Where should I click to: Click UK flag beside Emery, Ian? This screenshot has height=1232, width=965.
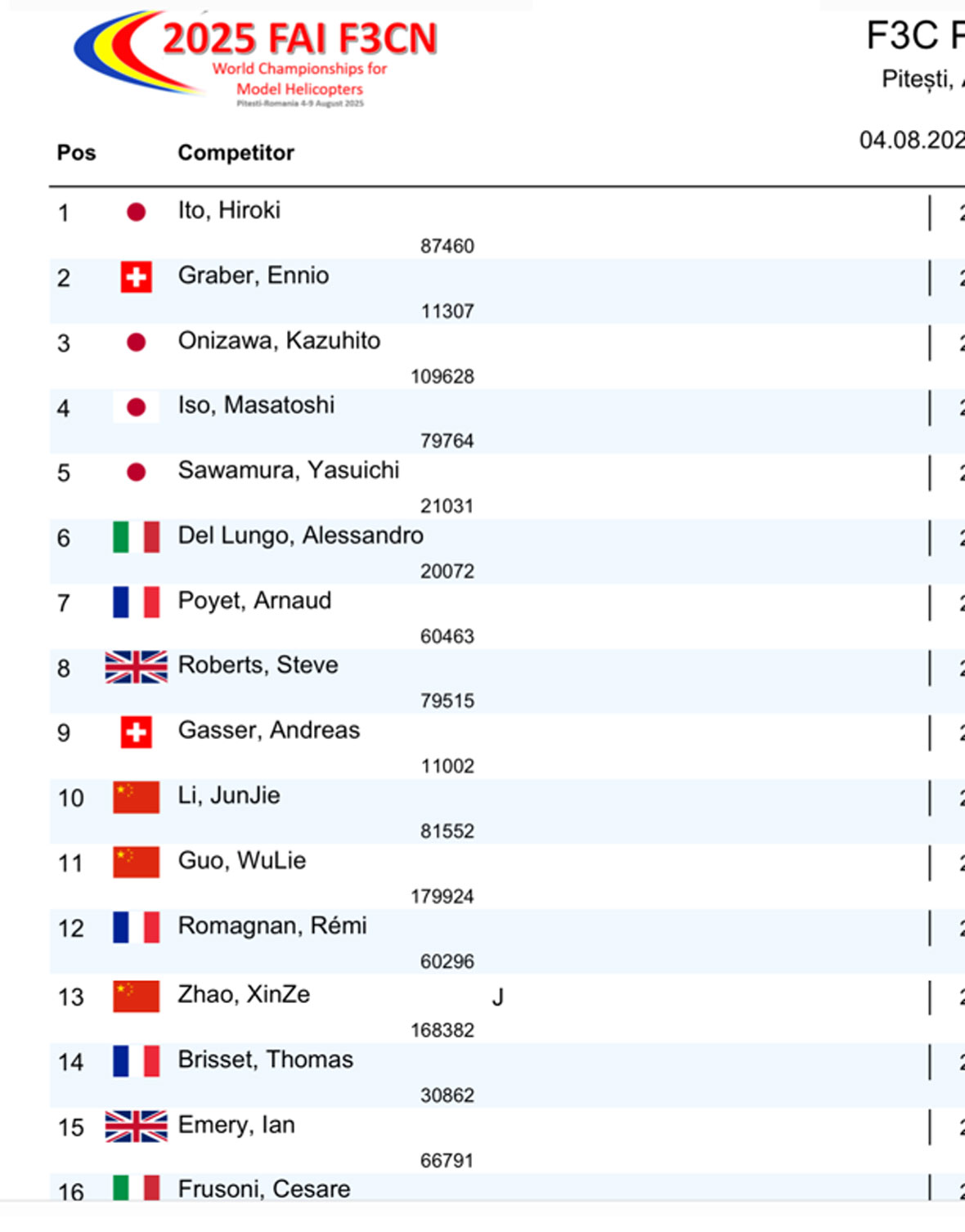[x=137, y=1127]
